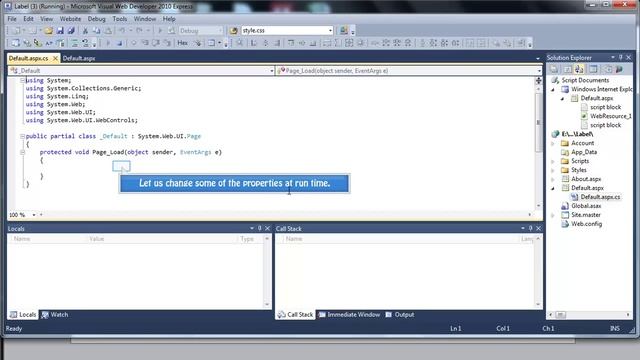Screen dimensions: 640x360
Task: Switch to the Default.aspx editor tab
Action: (x=79, y=58)
